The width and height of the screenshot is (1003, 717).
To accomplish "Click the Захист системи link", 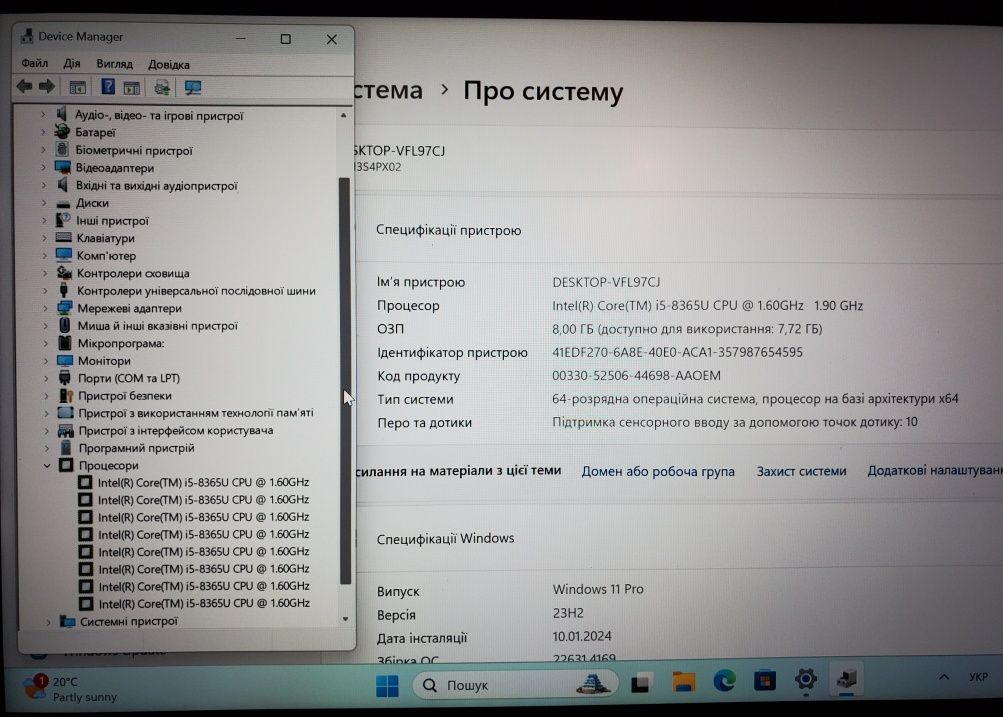I will [x=801, y=471].
